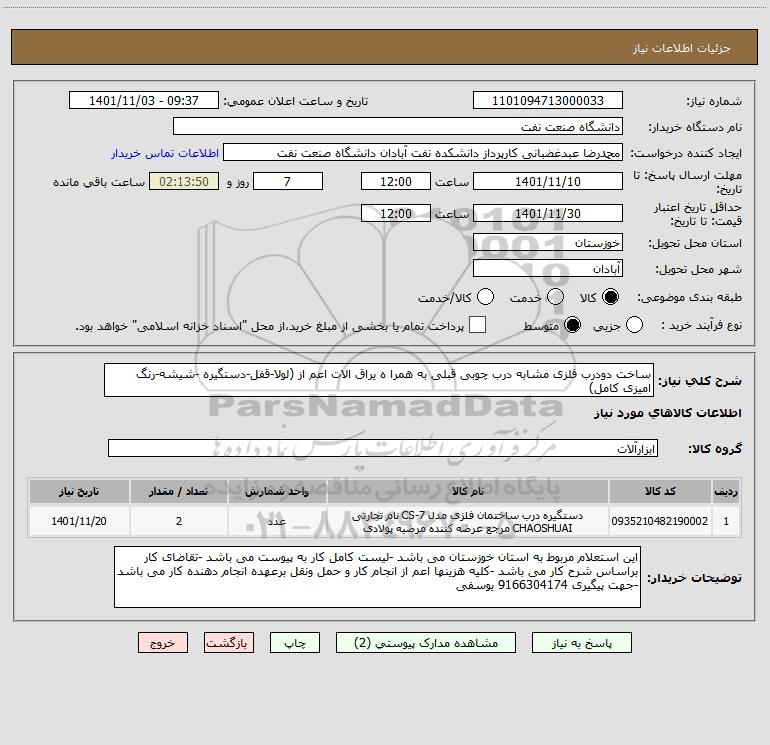Image resolution: width=770 pixels, height=745 pixels.
Task: Click the دانشگاه صنعت نفت buyer name field
Action: (398, 127)
